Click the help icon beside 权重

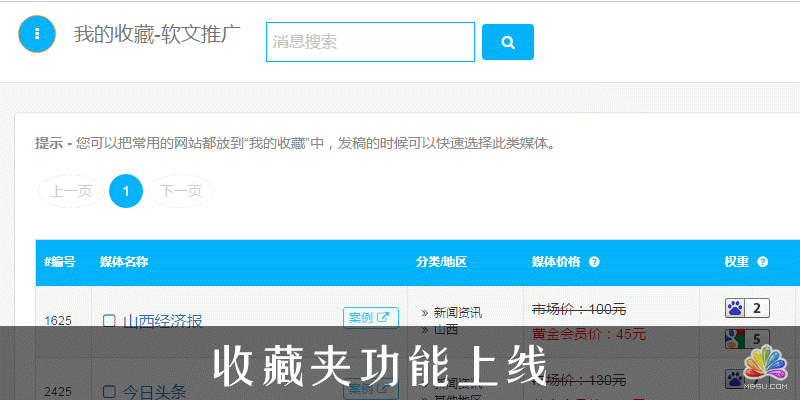pos(763,262)
